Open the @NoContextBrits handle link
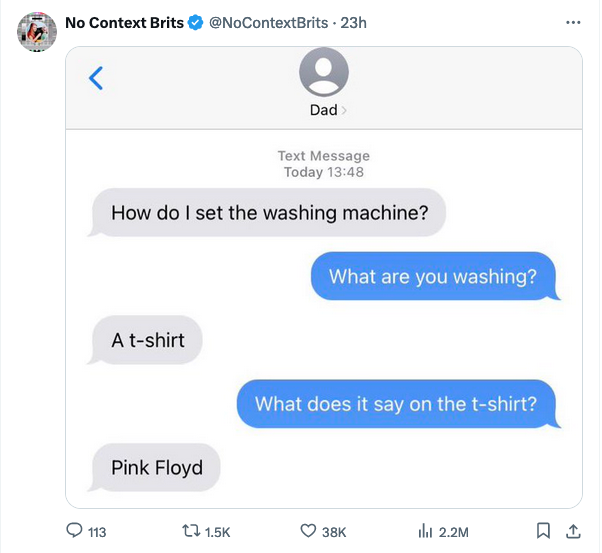602x553 pixels. tap(267, 22)
